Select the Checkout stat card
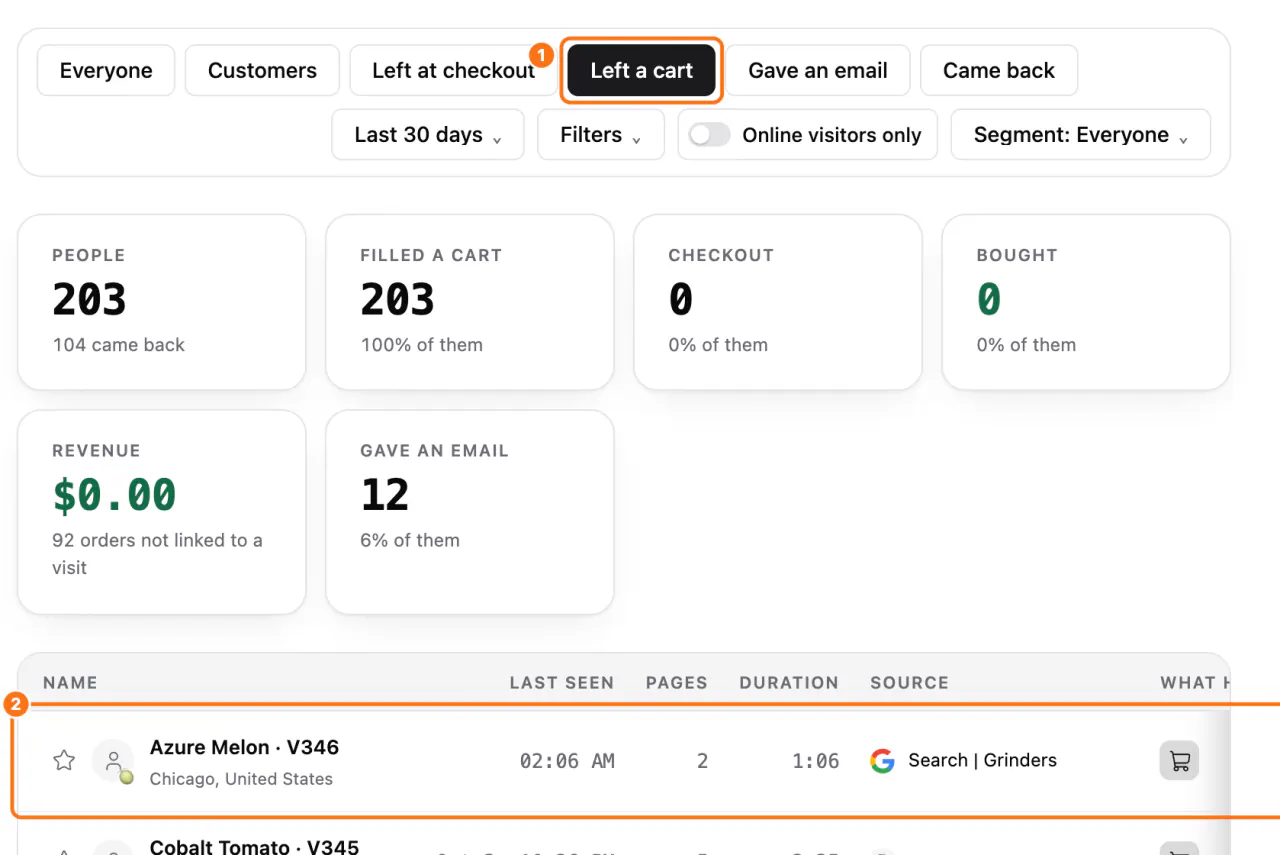 778,302
